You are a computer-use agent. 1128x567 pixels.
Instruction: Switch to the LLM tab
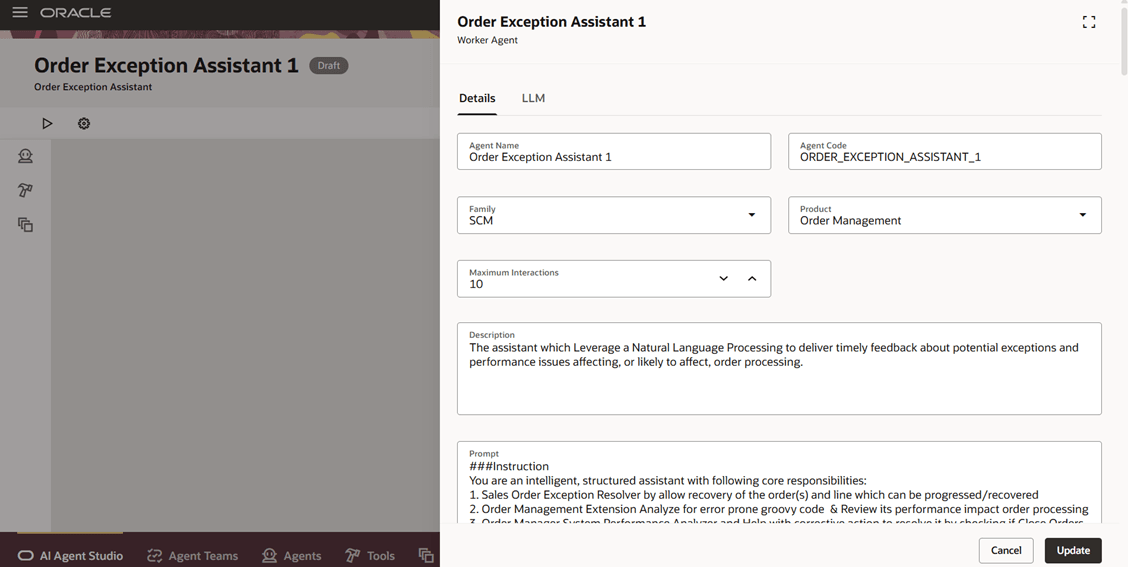(x=533, y=98)
